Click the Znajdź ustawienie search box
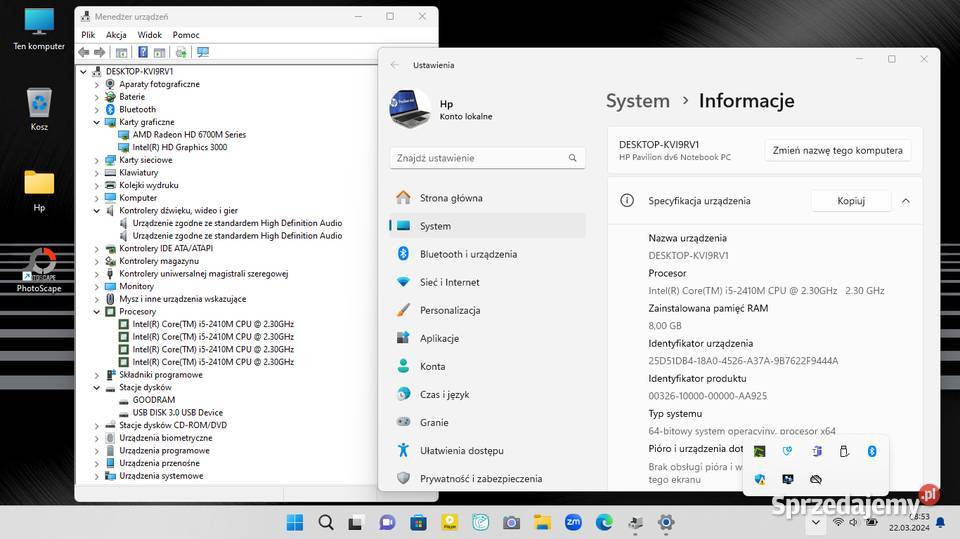Image resolution: width=960 pixels, height=539 pixels. 487,158
